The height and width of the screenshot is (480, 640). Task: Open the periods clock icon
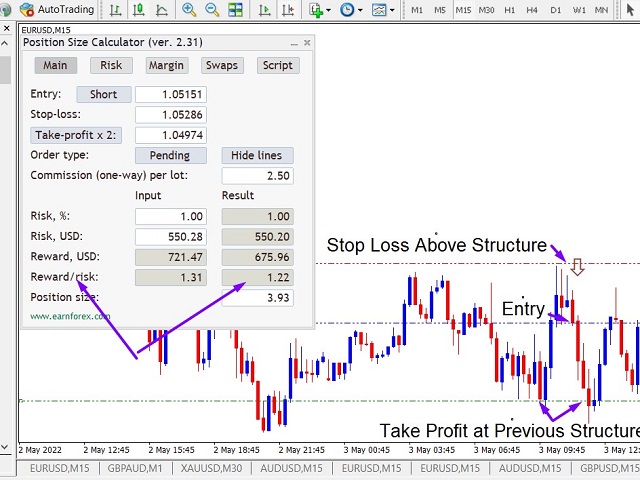click(347, 9)
